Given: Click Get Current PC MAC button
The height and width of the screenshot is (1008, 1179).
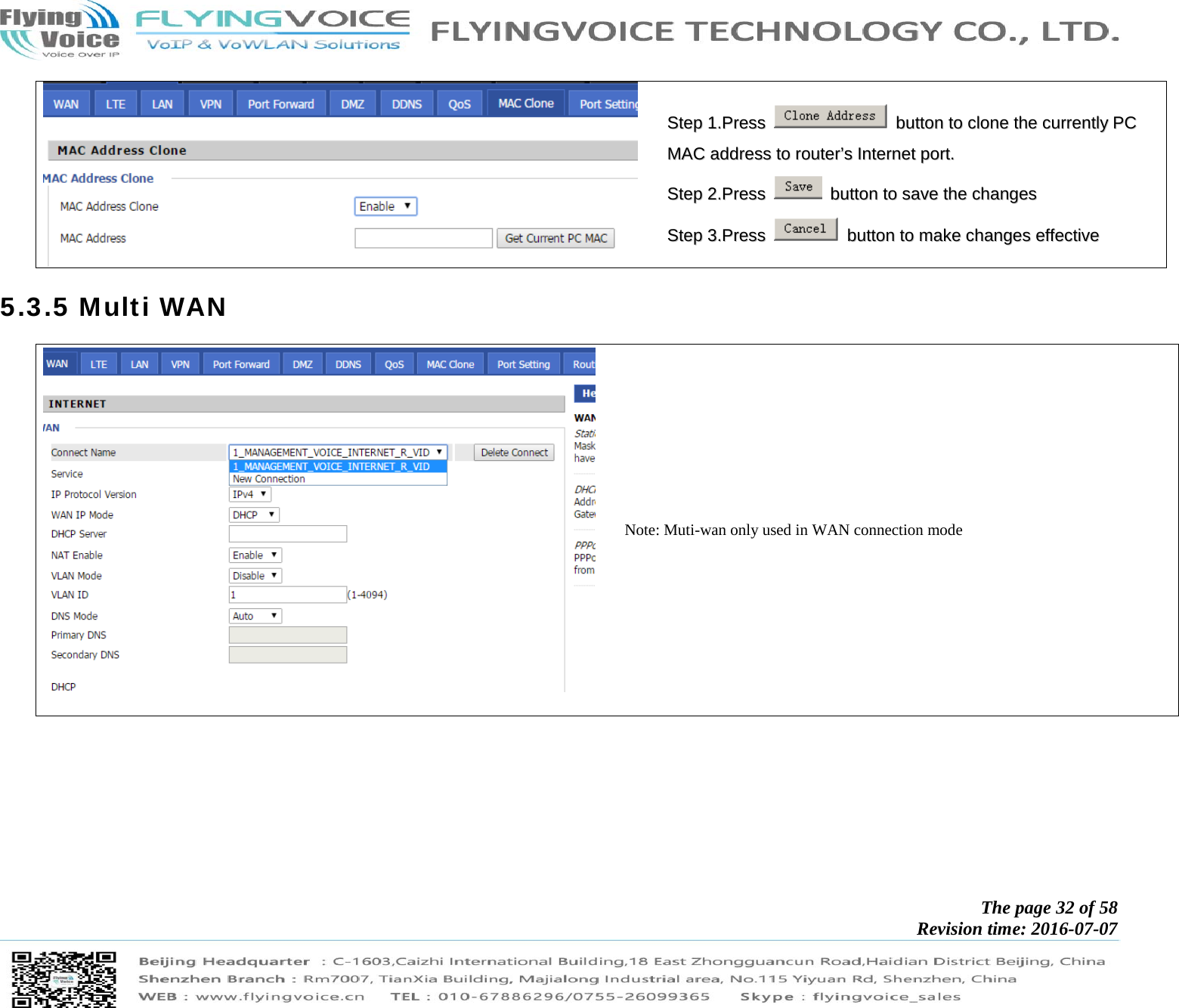Looking at the screenshot, I should coord(555,238).
